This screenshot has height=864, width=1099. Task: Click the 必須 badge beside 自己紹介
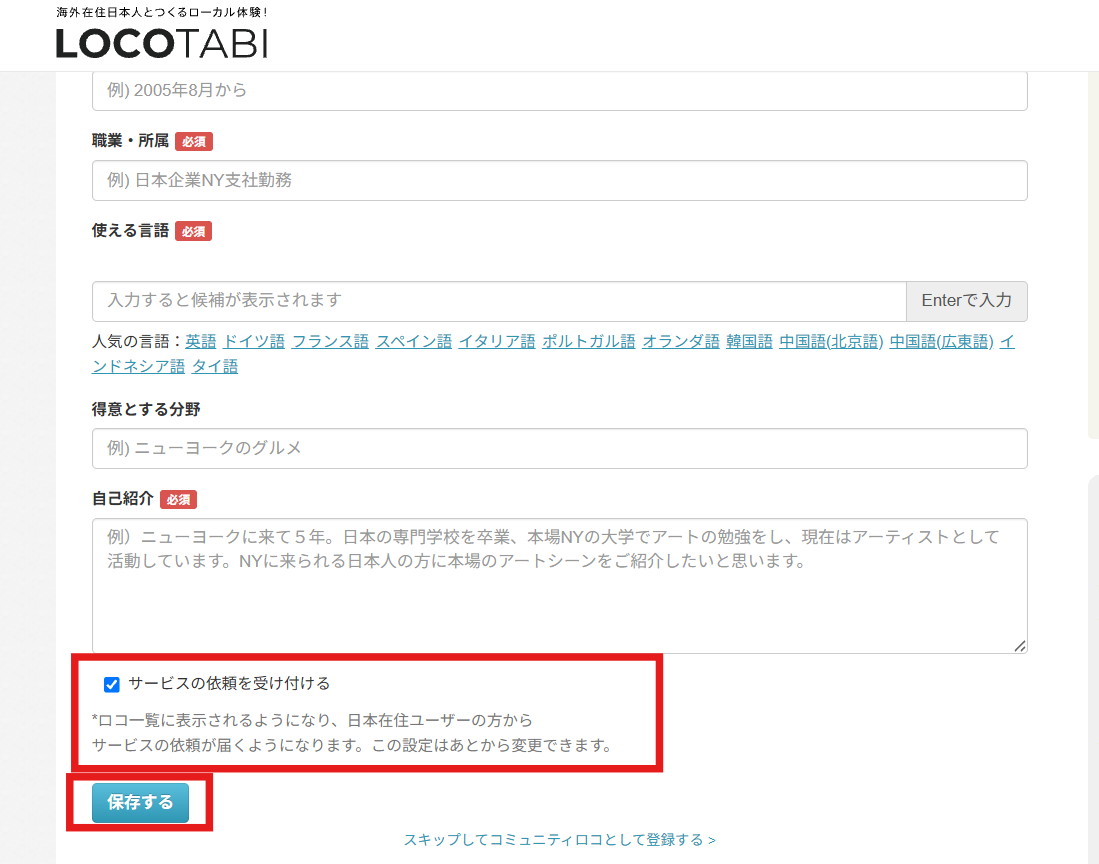pos(178,500)
